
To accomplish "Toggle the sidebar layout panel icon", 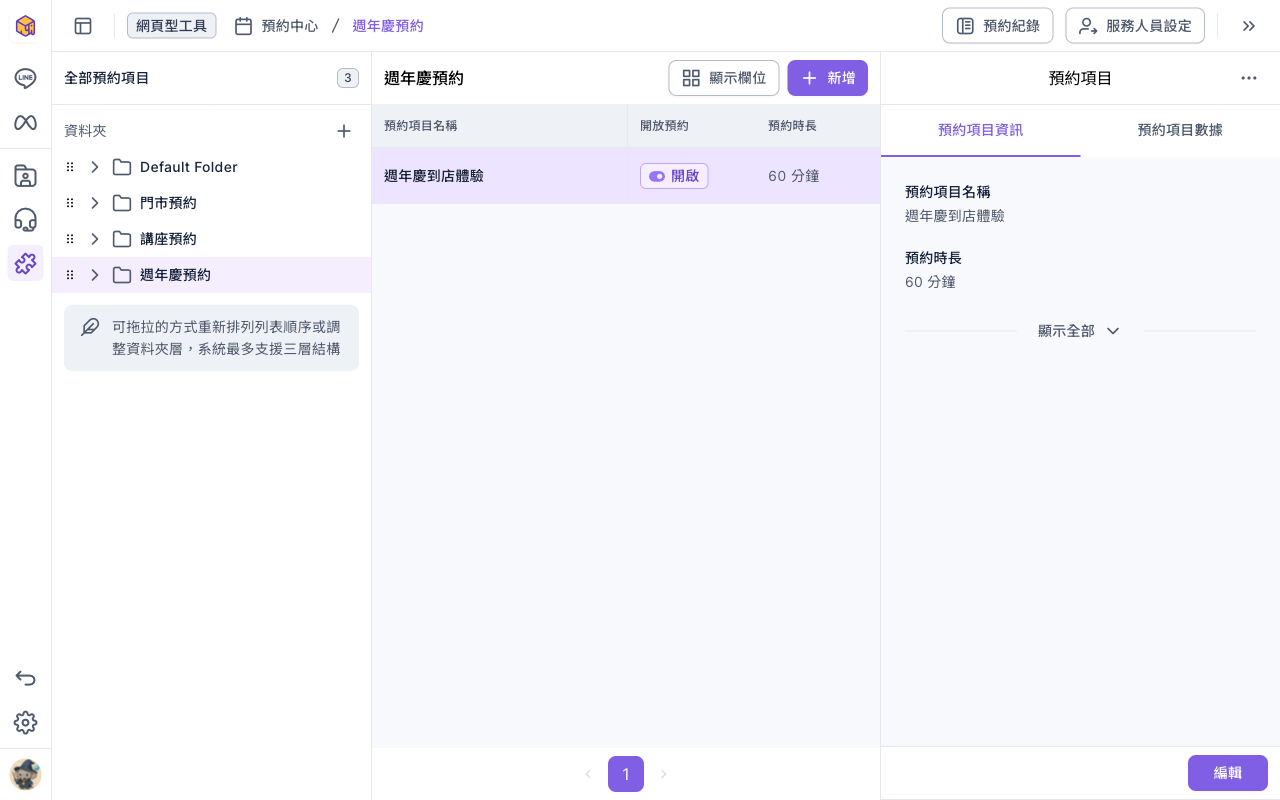I will pyautogui.click(x=83, y=26).
